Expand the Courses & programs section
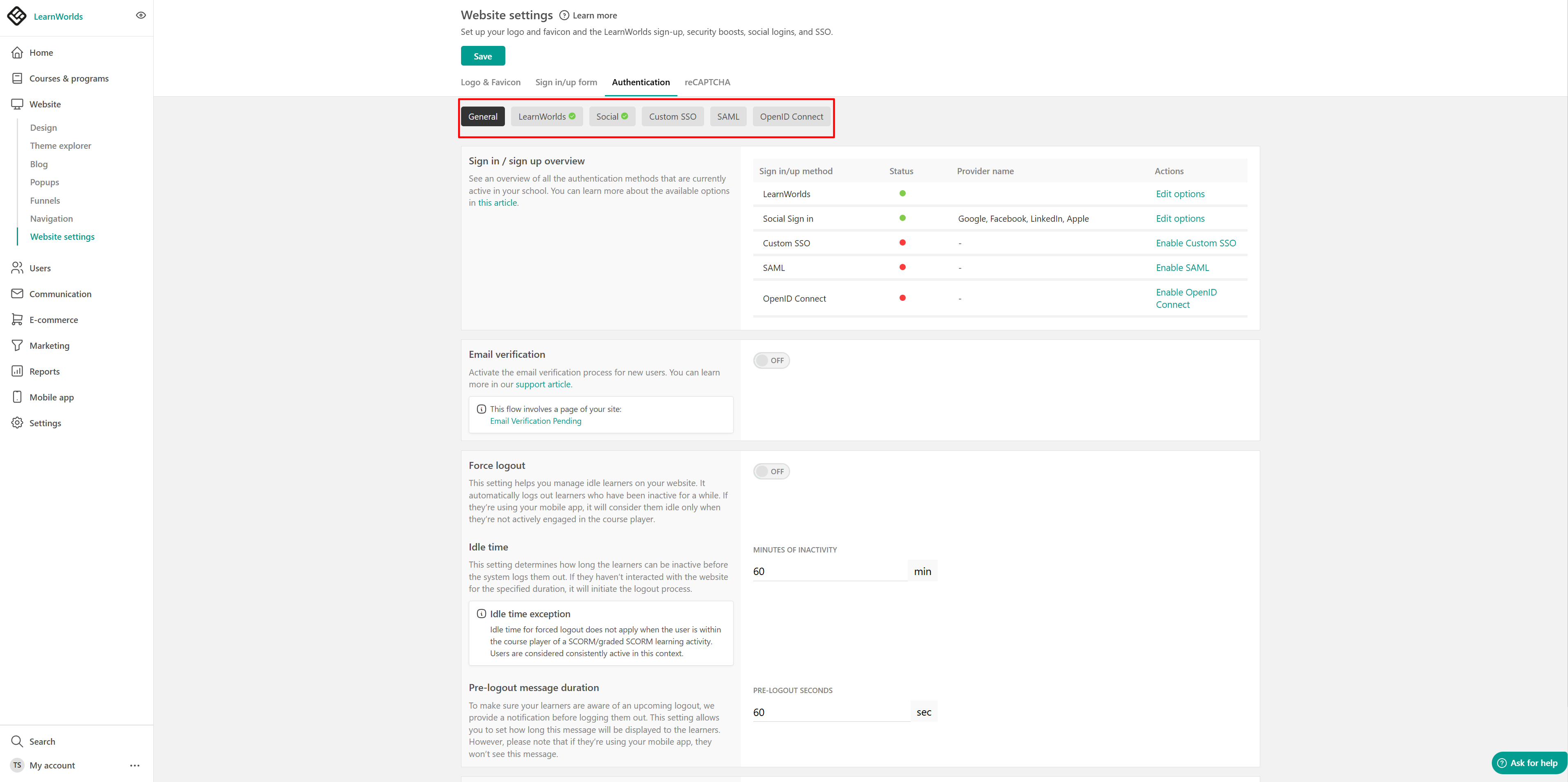 pos(68,79)
